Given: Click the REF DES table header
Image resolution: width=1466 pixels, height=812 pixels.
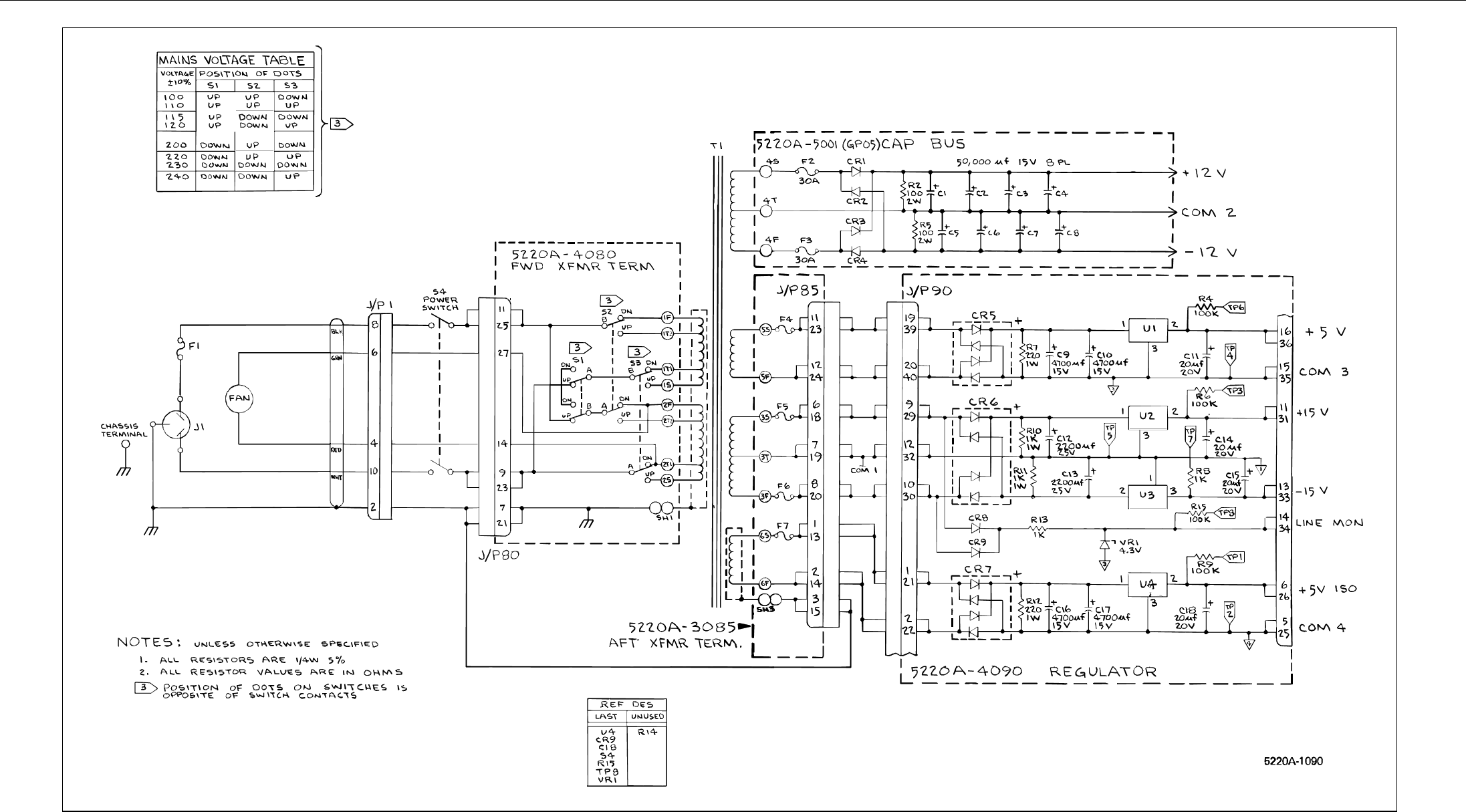Looking at the screenshot, I should point(626,704).
